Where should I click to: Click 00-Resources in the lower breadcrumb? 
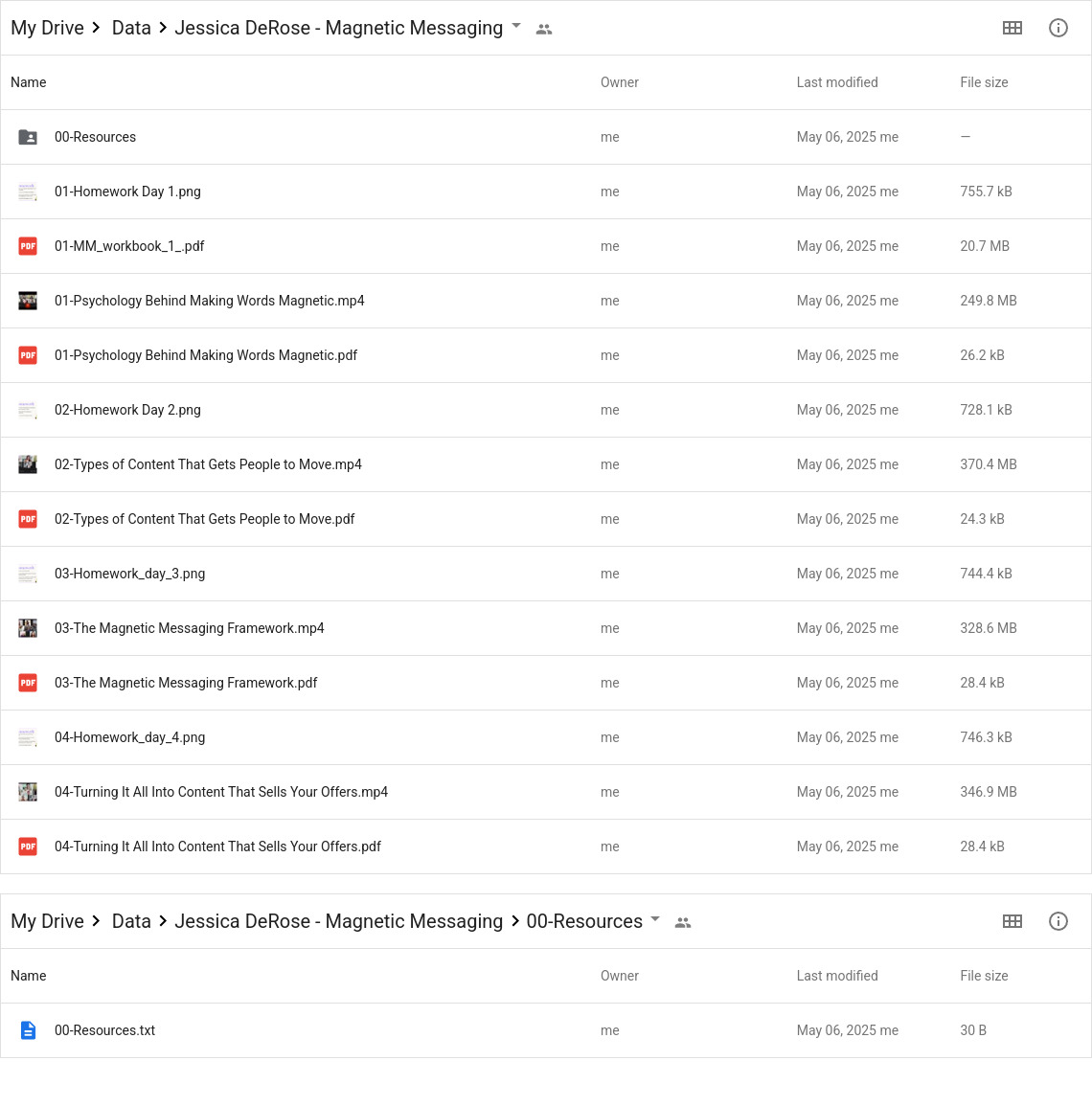point(584,921)
